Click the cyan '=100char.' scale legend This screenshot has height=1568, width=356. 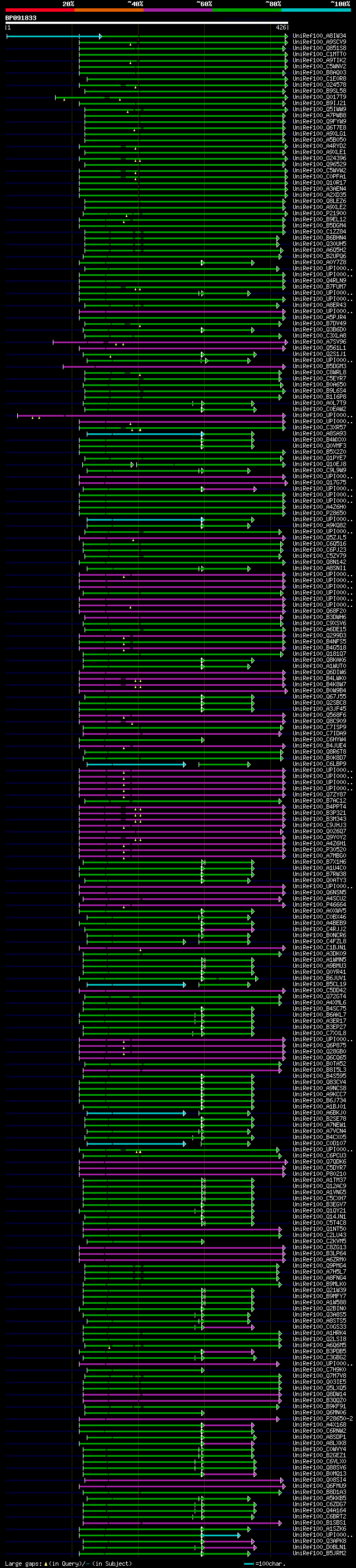coord(264,1564)
